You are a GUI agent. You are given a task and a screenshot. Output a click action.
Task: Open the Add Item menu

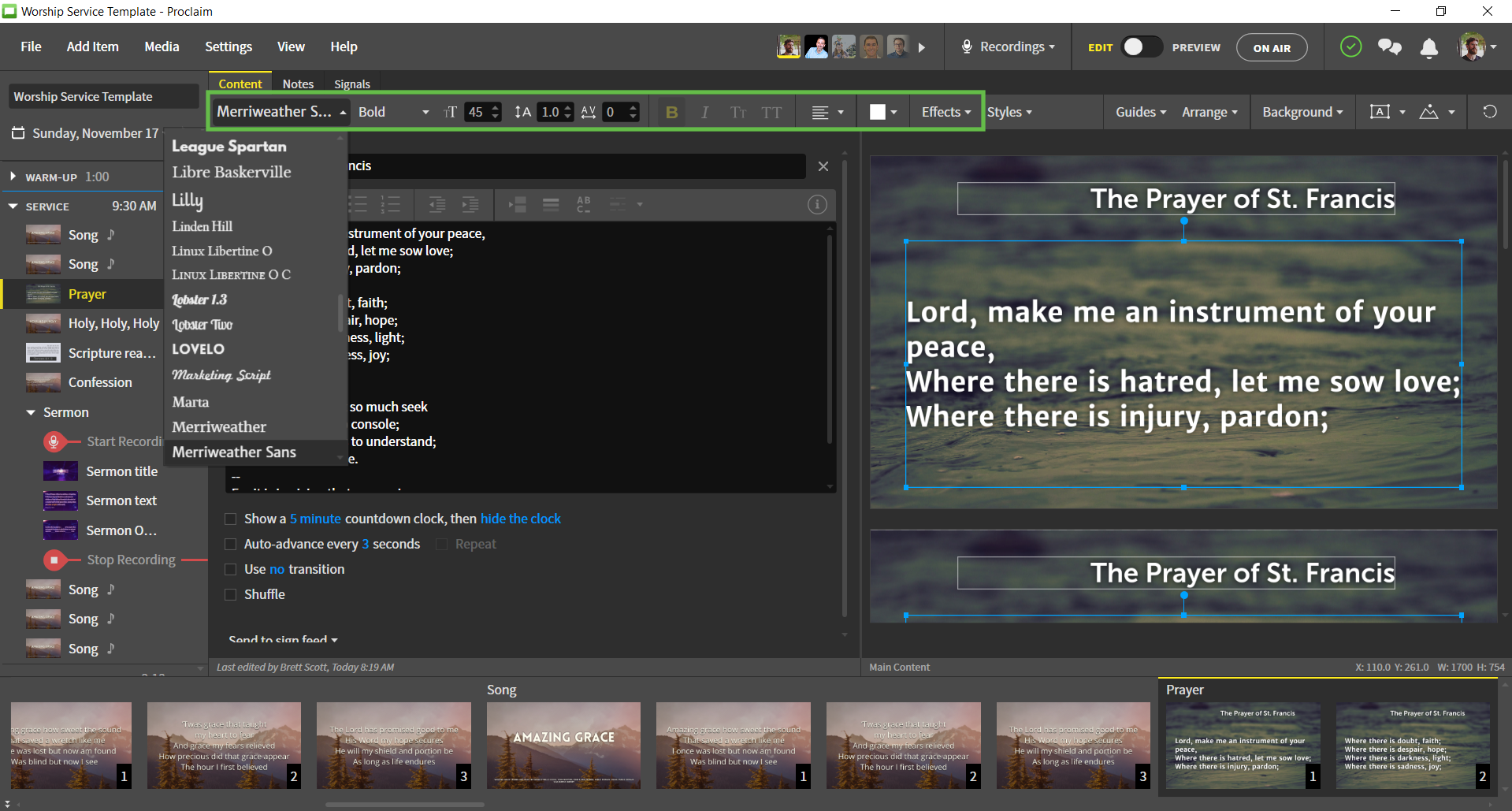tap(92, 47)
